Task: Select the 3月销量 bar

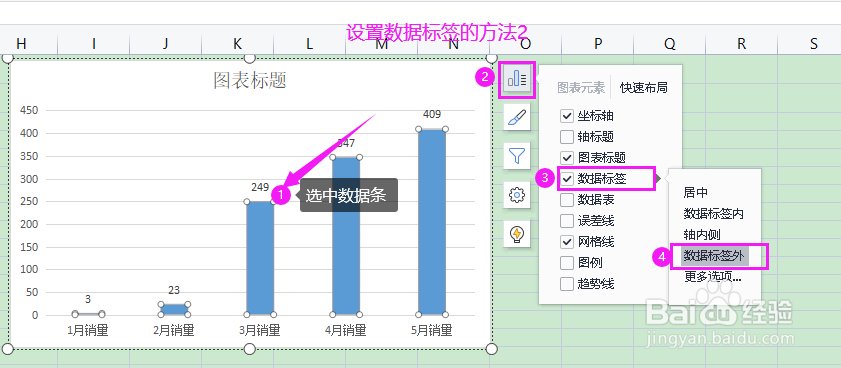Action: (260, 258)
